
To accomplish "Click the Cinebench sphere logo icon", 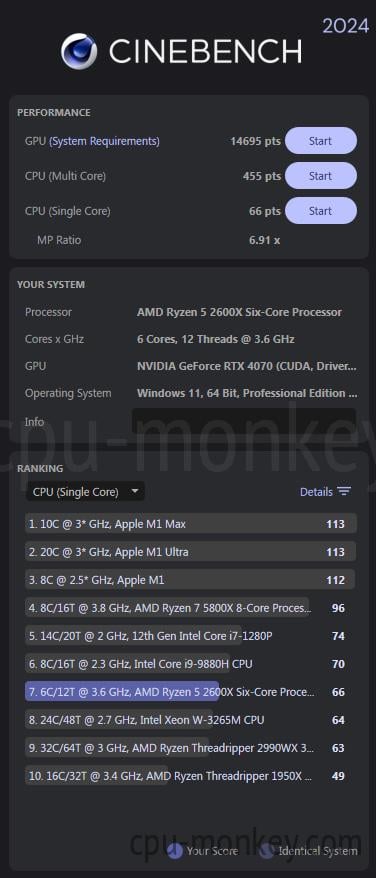I will [x=79, y=51].
